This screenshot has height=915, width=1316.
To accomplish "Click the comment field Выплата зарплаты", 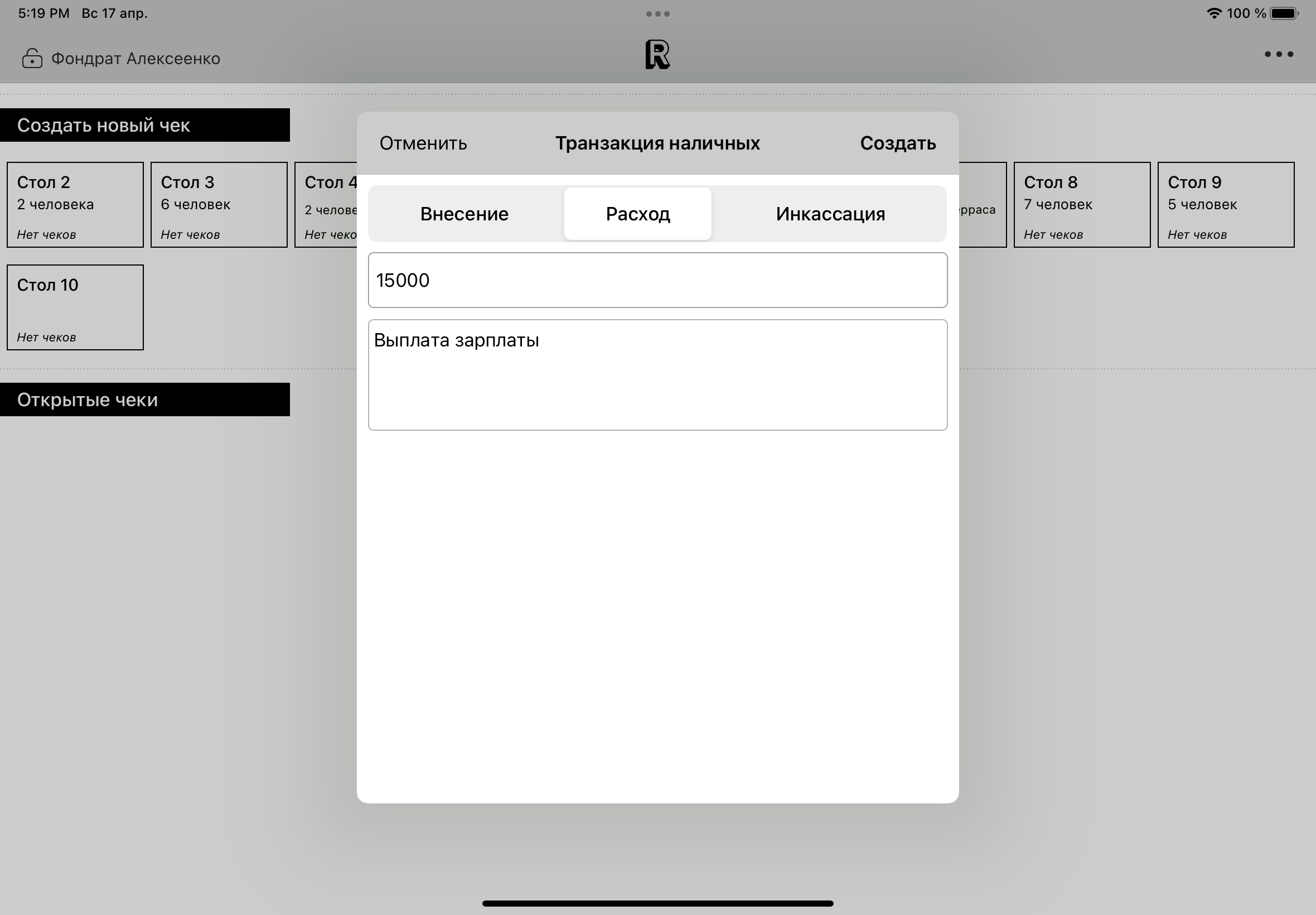I will (657, 375).
